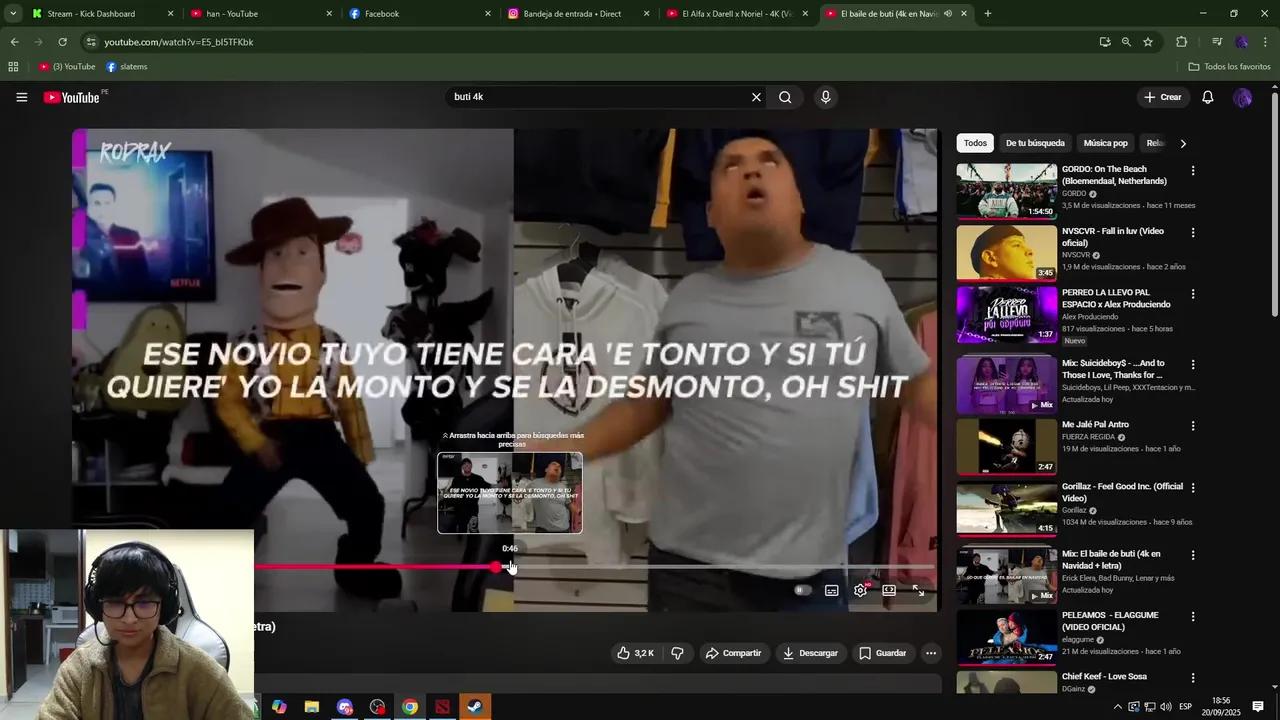Reload the page in Chrome
This screenshot has width=1280, height=720.
pos(62,42)
